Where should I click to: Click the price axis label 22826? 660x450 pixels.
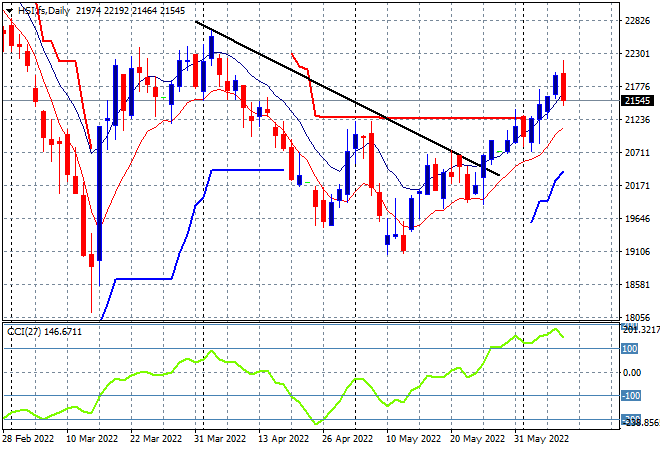[637, 21]
